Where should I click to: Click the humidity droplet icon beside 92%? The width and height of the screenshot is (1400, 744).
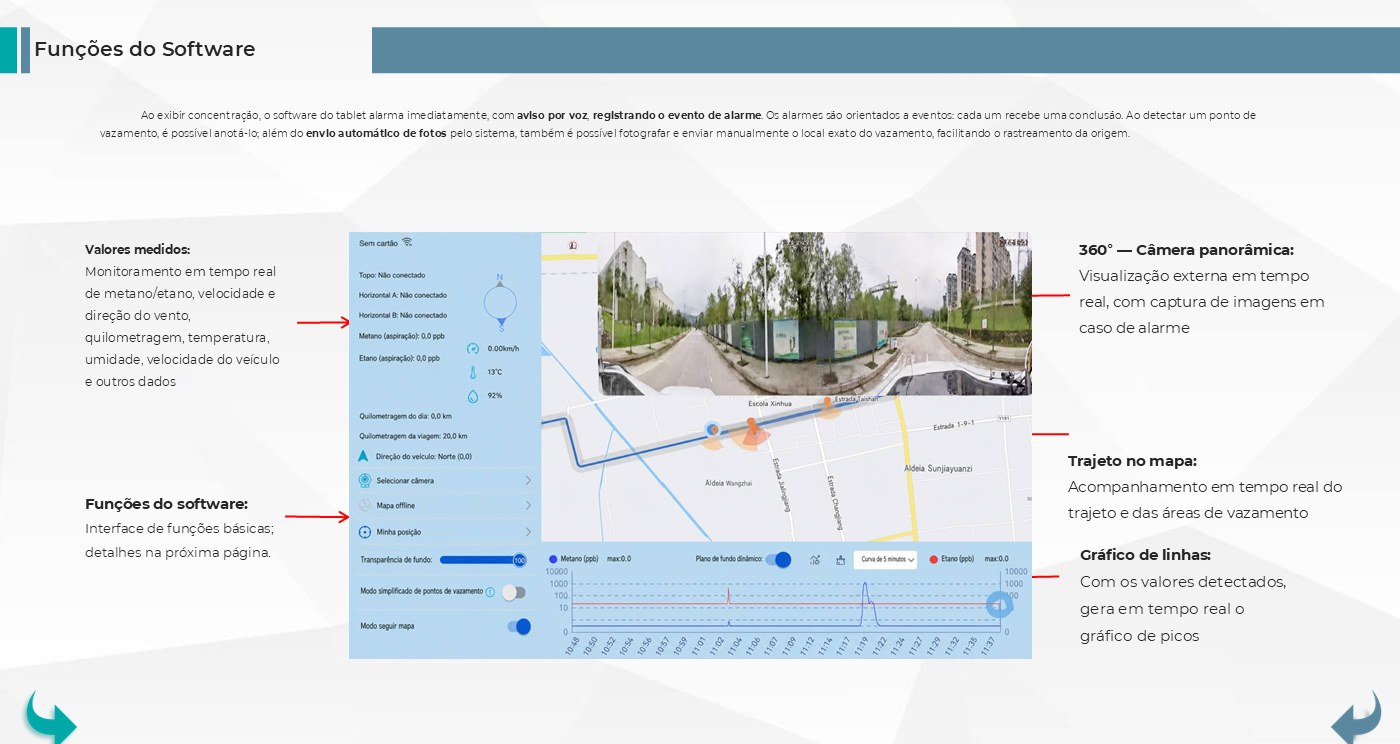[x=473, y=396]
